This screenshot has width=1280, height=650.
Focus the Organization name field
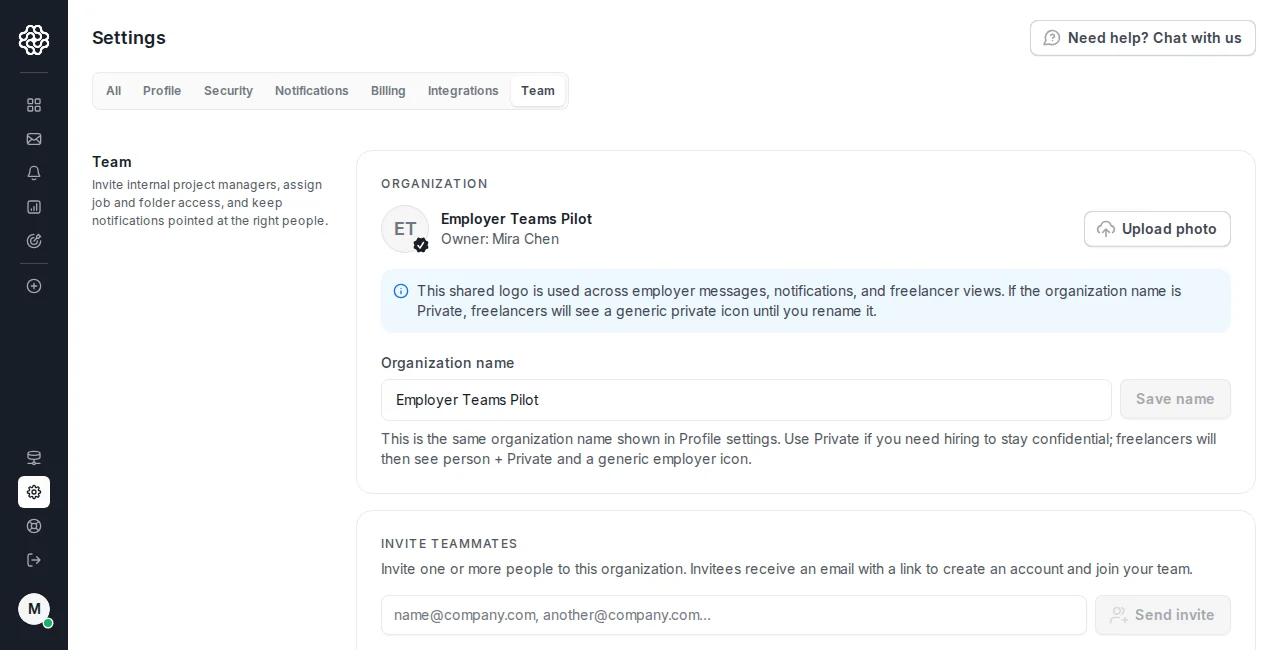pos(746,400)
